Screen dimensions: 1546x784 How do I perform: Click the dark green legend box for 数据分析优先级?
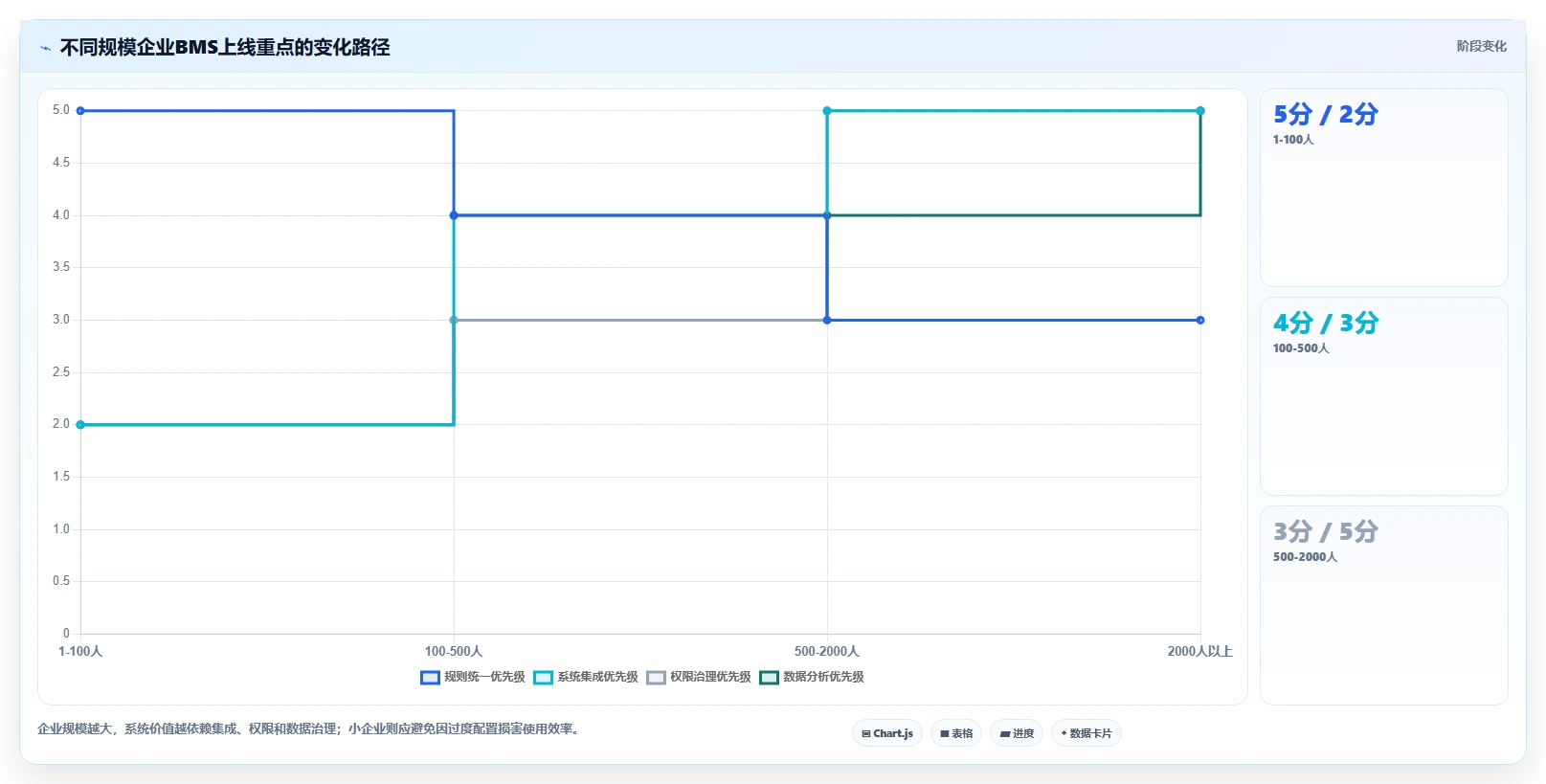click(769, 678)
